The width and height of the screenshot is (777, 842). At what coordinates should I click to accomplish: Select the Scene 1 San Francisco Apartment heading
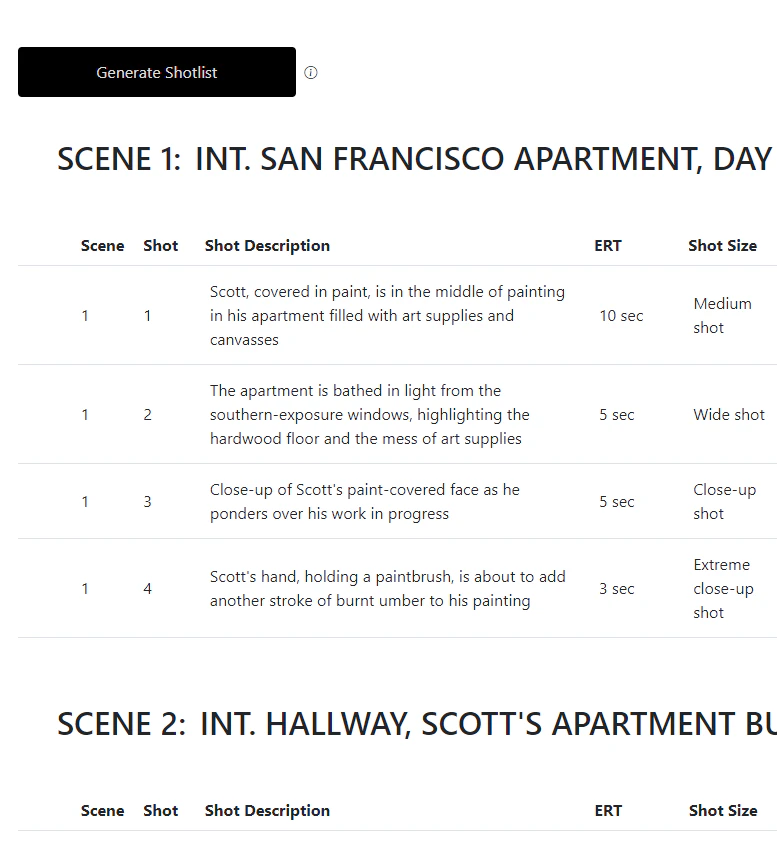click(414, 159)
